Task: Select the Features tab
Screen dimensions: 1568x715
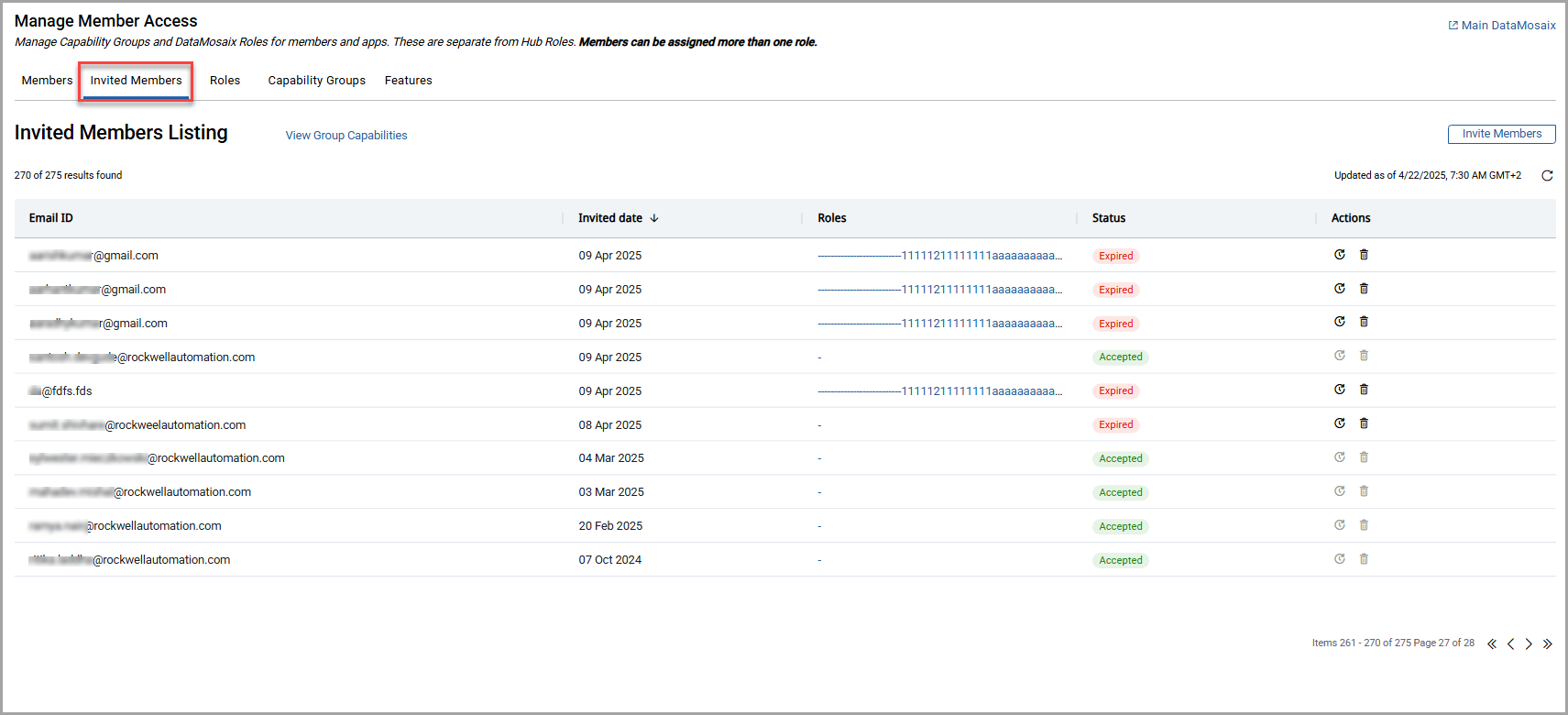Action: pos(408,81)
